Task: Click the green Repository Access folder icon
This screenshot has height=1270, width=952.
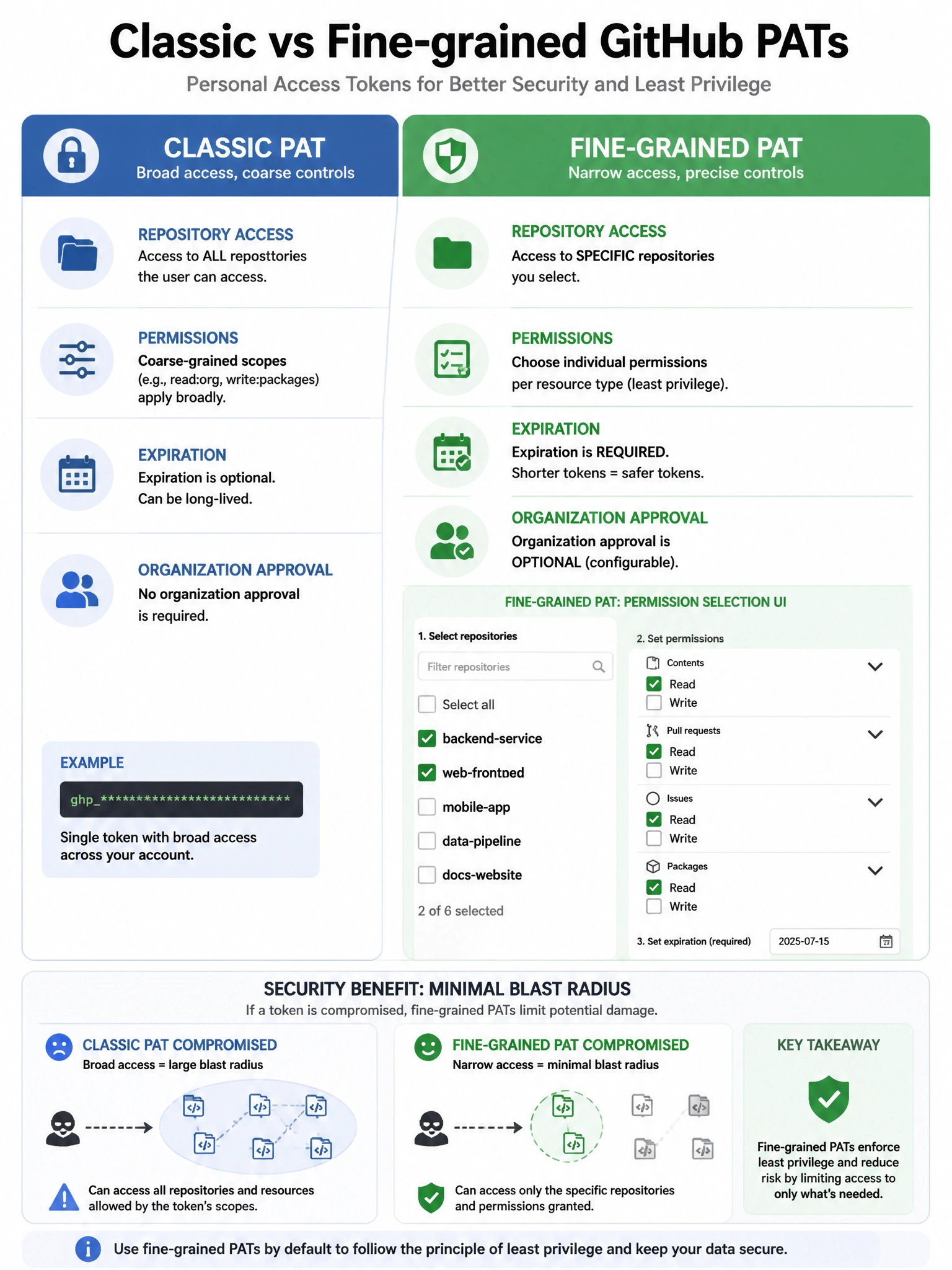Action: [x=452, y=253]
